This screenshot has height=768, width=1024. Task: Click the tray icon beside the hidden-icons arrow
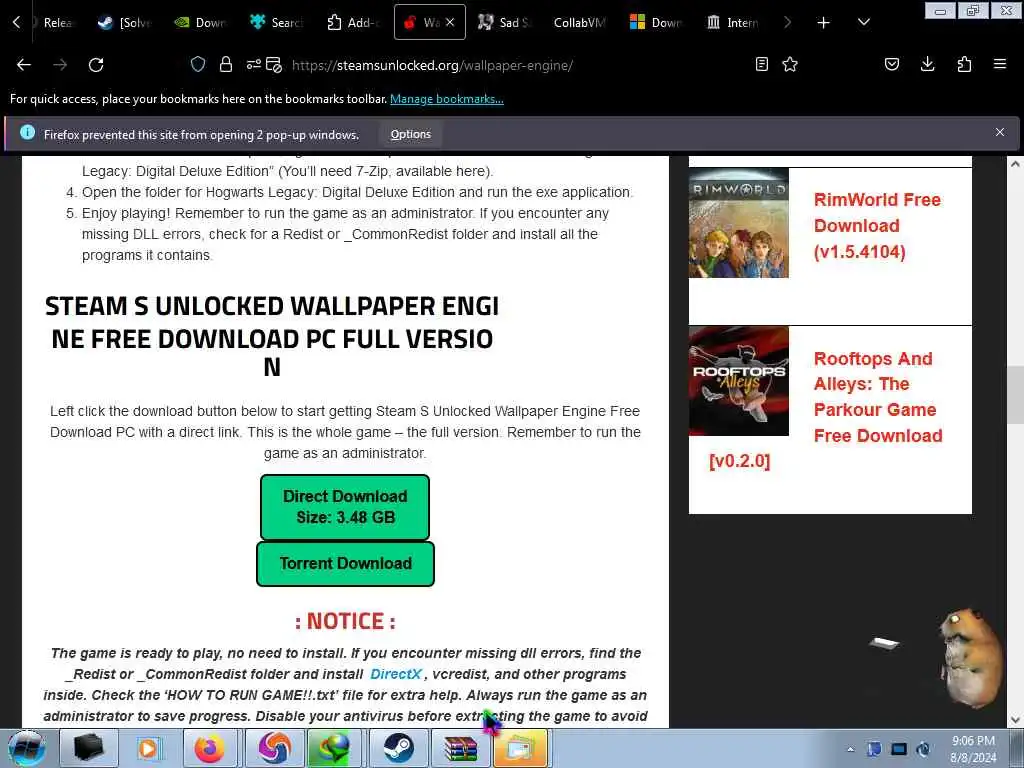874,749
